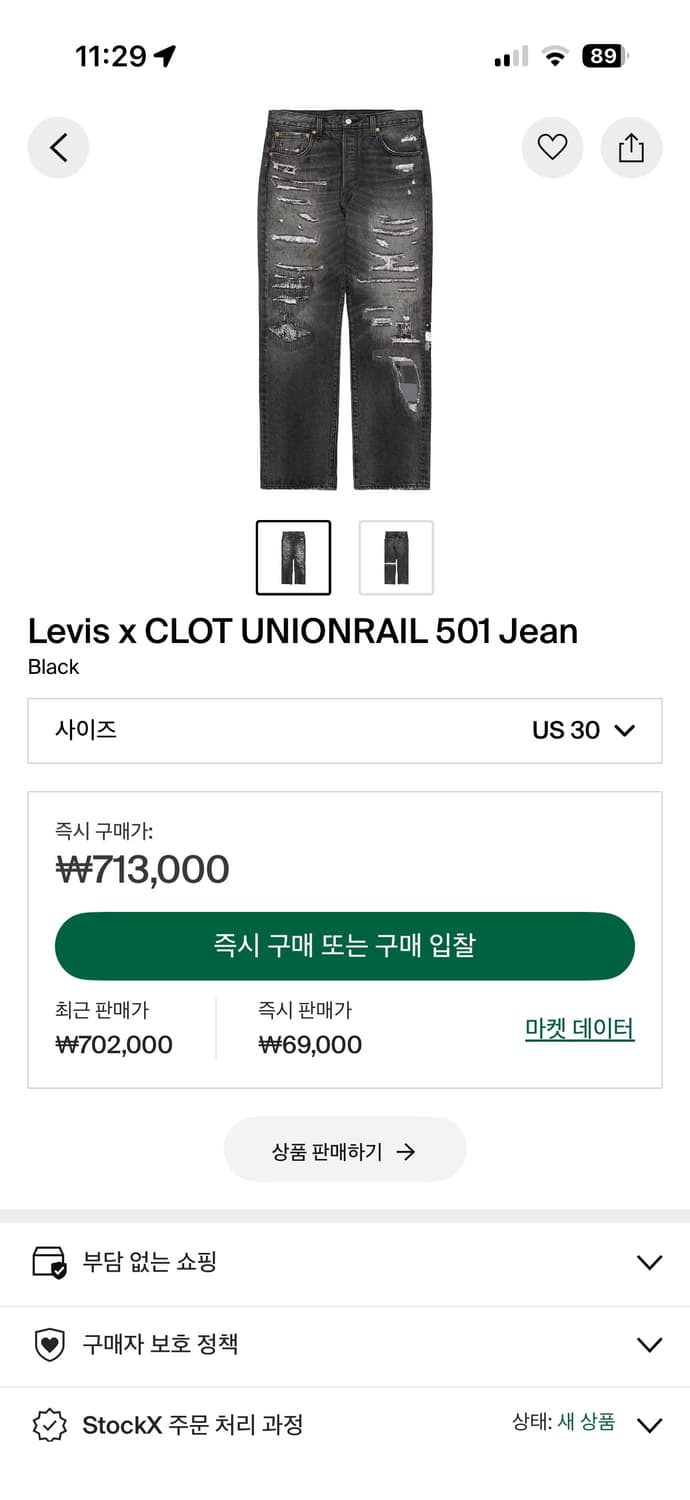Open the 사이즈 US 30 size selector

click(x=345, y=731)
